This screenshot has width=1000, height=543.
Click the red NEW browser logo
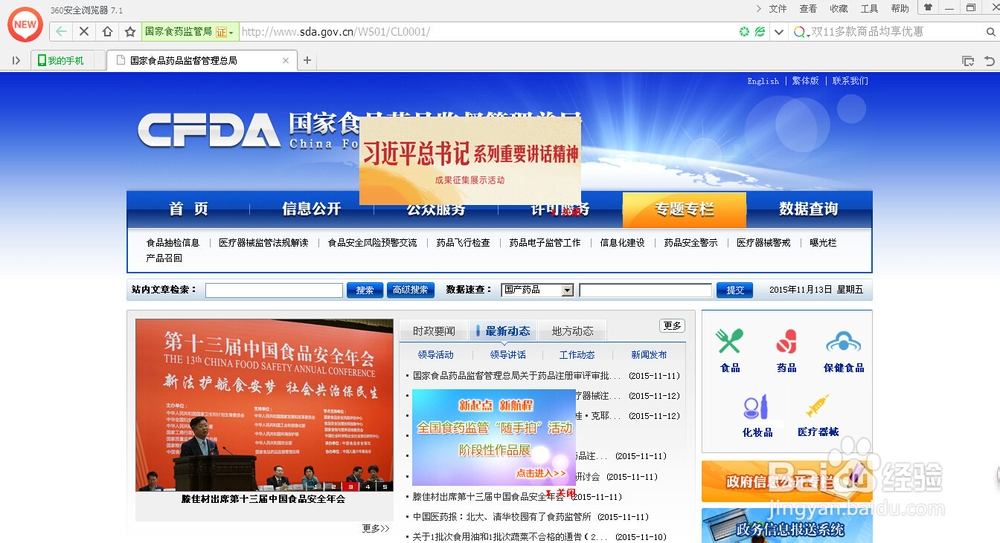(x=25, y=25)
